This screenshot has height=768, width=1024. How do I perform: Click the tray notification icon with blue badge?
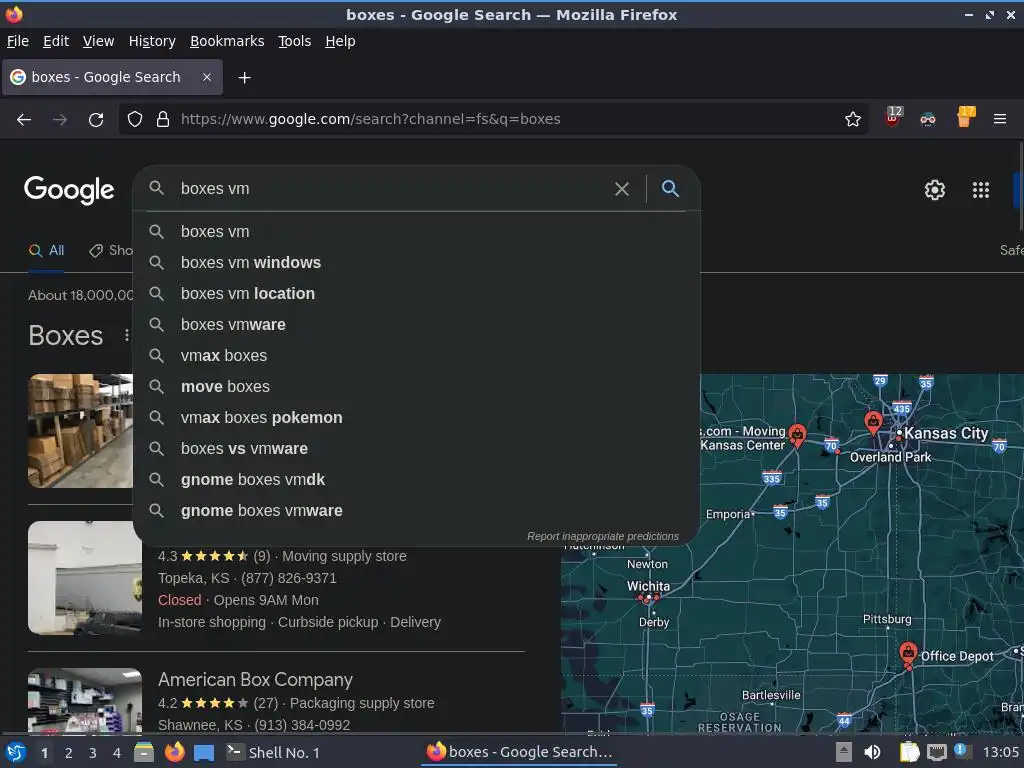960,751
